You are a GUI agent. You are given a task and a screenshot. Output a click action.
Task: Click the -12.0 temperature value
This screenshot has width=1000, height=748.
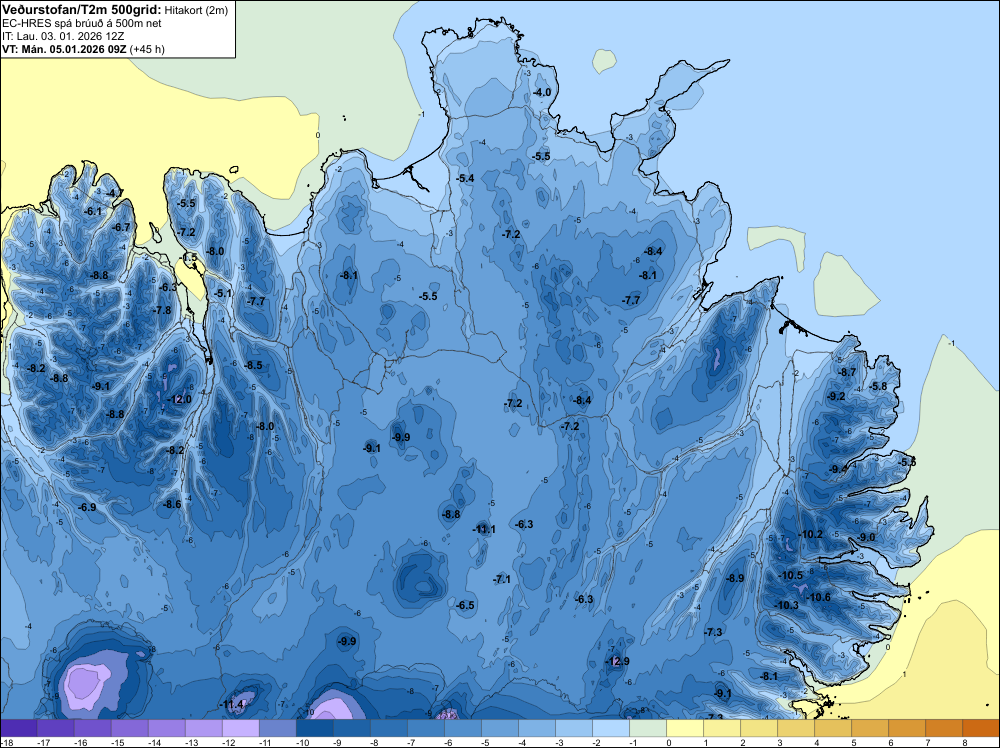179,400
